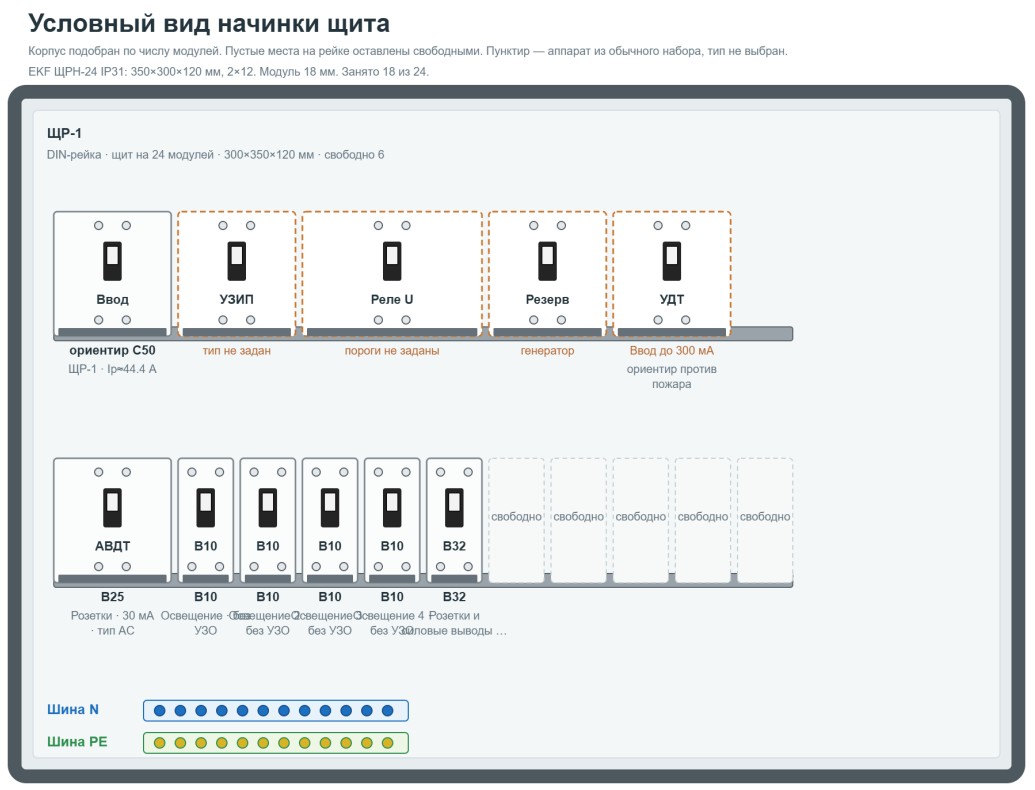This screenshot has height=790, width=1035.
Task: Select the blue Шина N terminal strip
Action: pyautogui.click(x=276, y=711)
